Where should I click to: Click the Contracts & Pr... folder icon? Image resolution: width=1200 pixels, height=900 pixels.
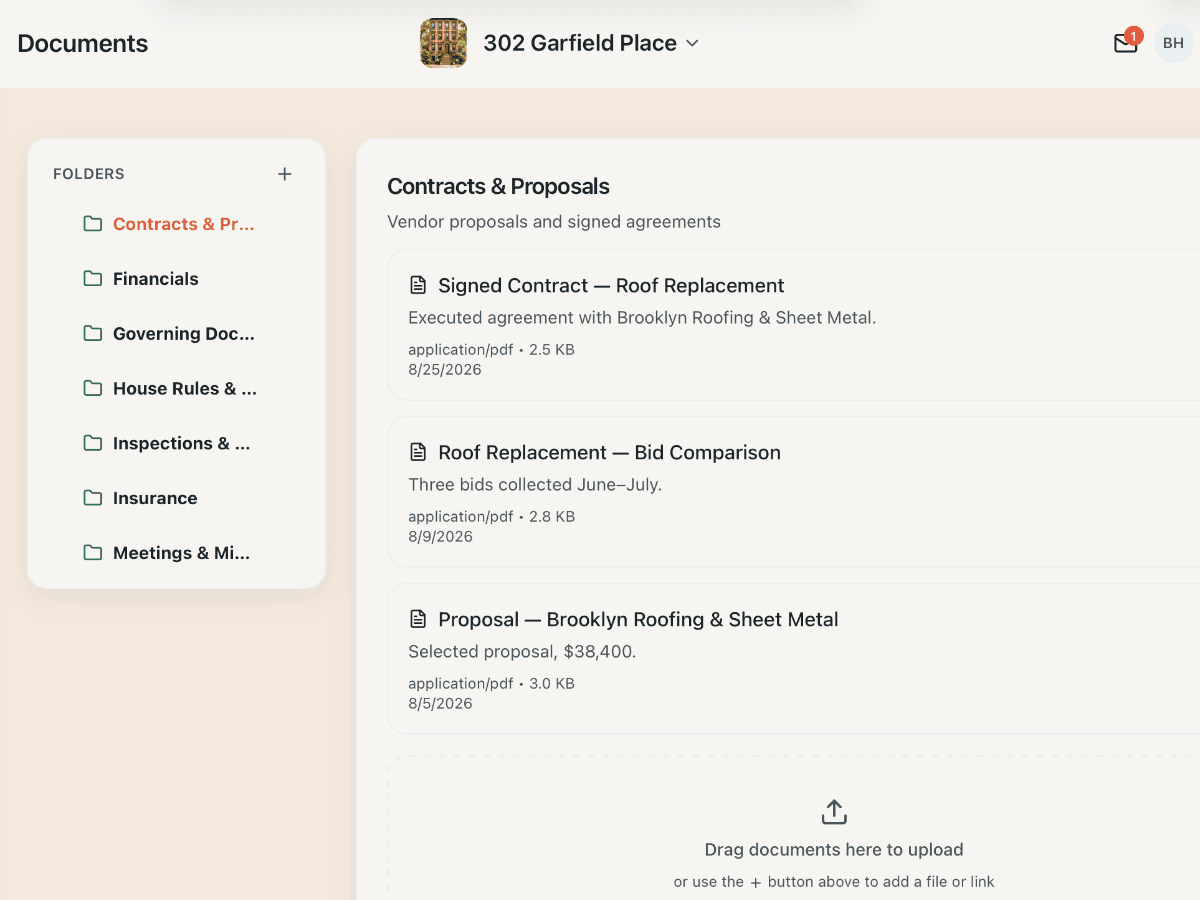pos(93,224)
